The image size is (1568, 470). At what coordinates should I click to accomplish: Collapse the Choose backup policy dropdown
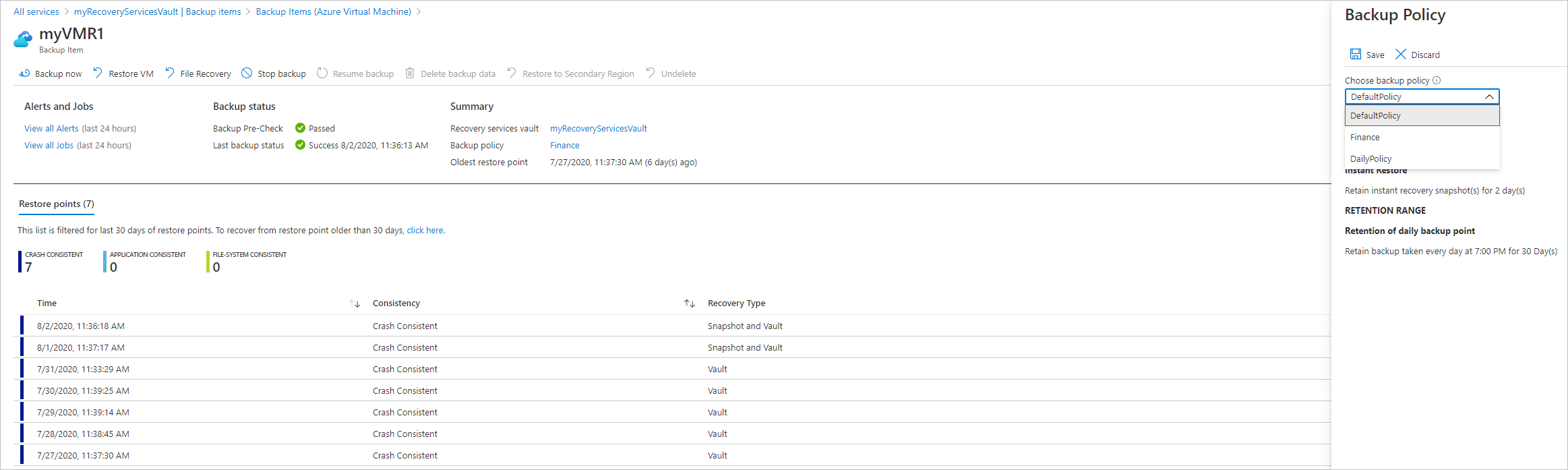tap(1488, 96)
